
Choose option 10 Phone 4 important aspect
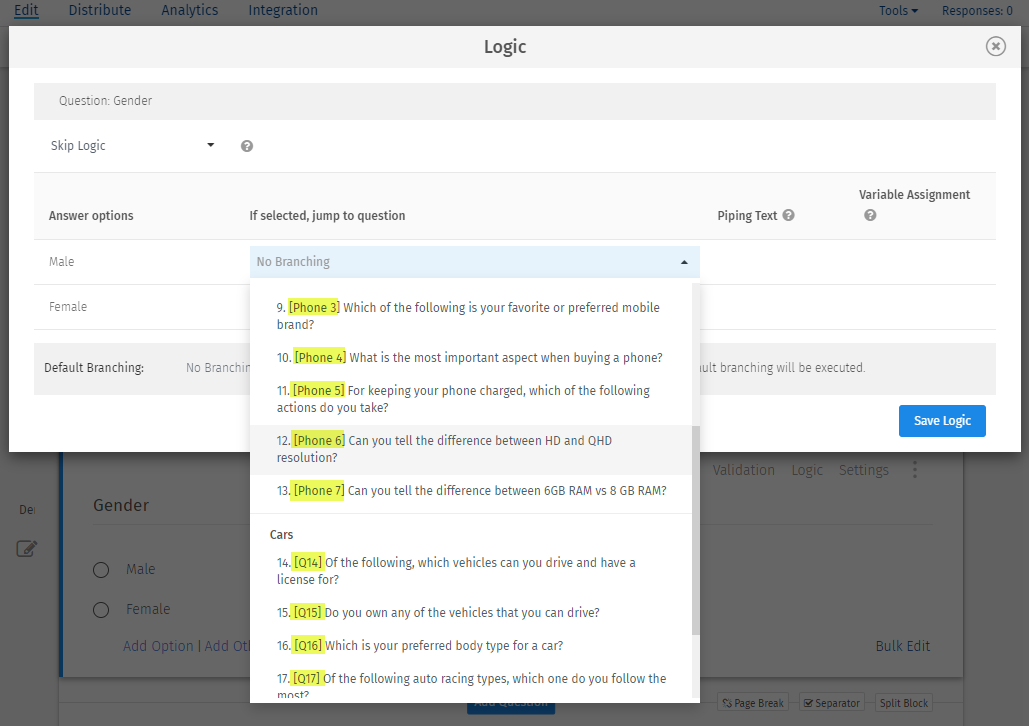point(471,358)
